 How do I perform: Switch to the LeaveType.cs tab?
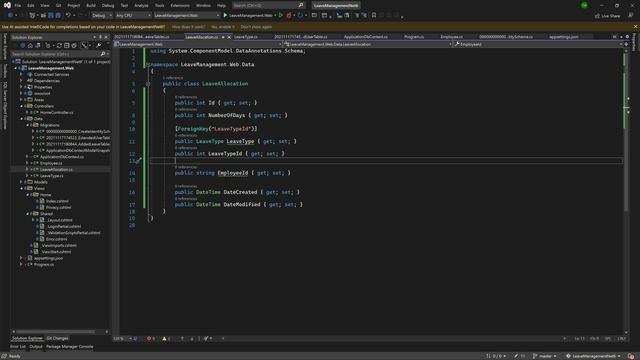246,37
